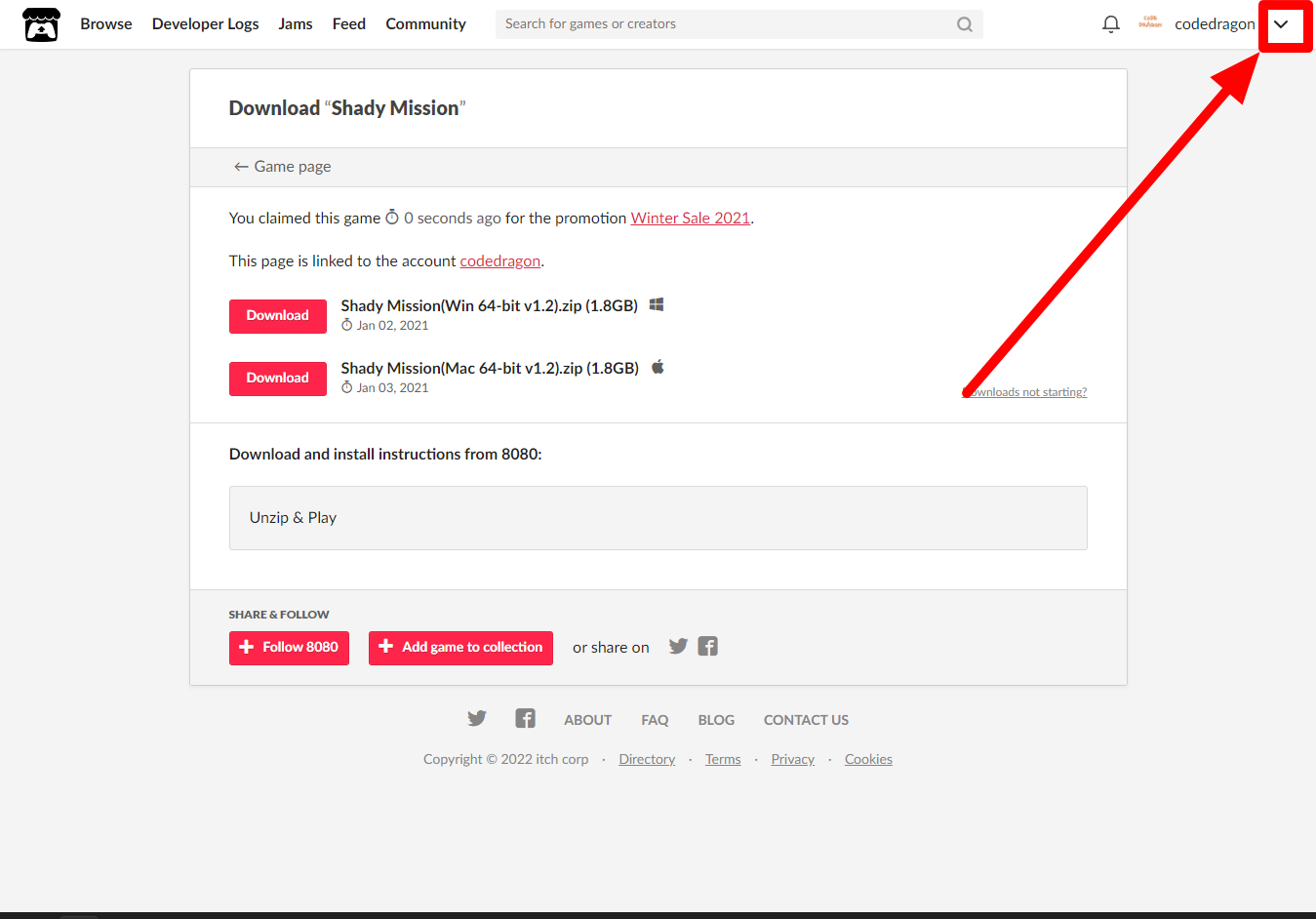Download the Win 64-bit v1.2 zip
Viewport: 1316px width, 919px height.
click(x=278, y=316)
